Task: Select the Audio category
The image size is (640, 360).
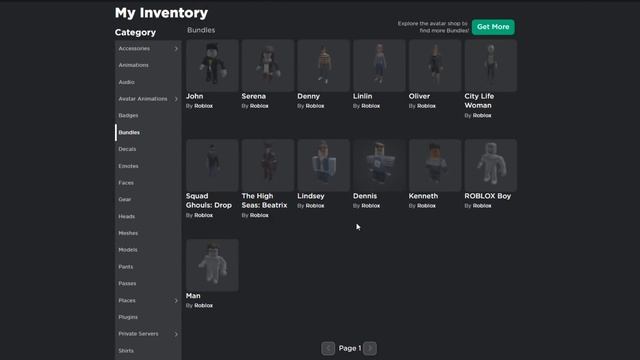Action: click(x=148, y=82)
